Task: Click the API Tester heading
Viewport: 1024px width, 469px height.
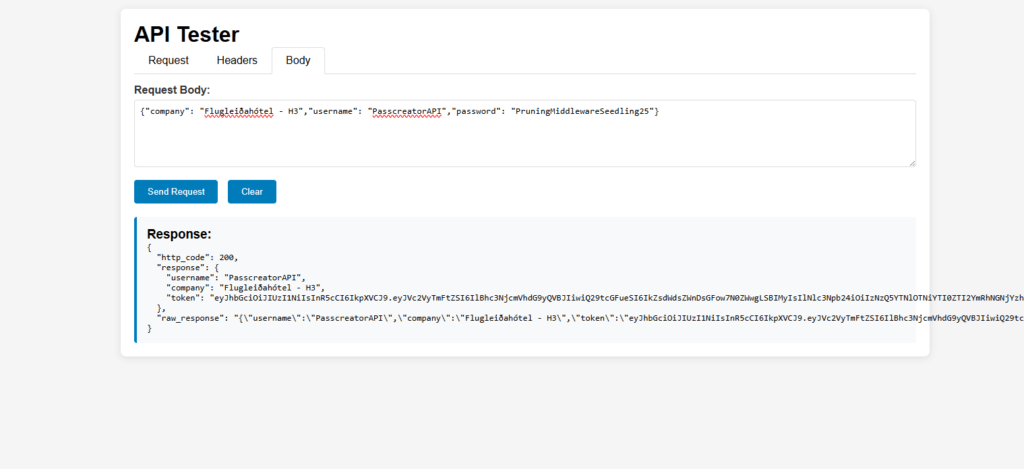Action: click(186, 34)
